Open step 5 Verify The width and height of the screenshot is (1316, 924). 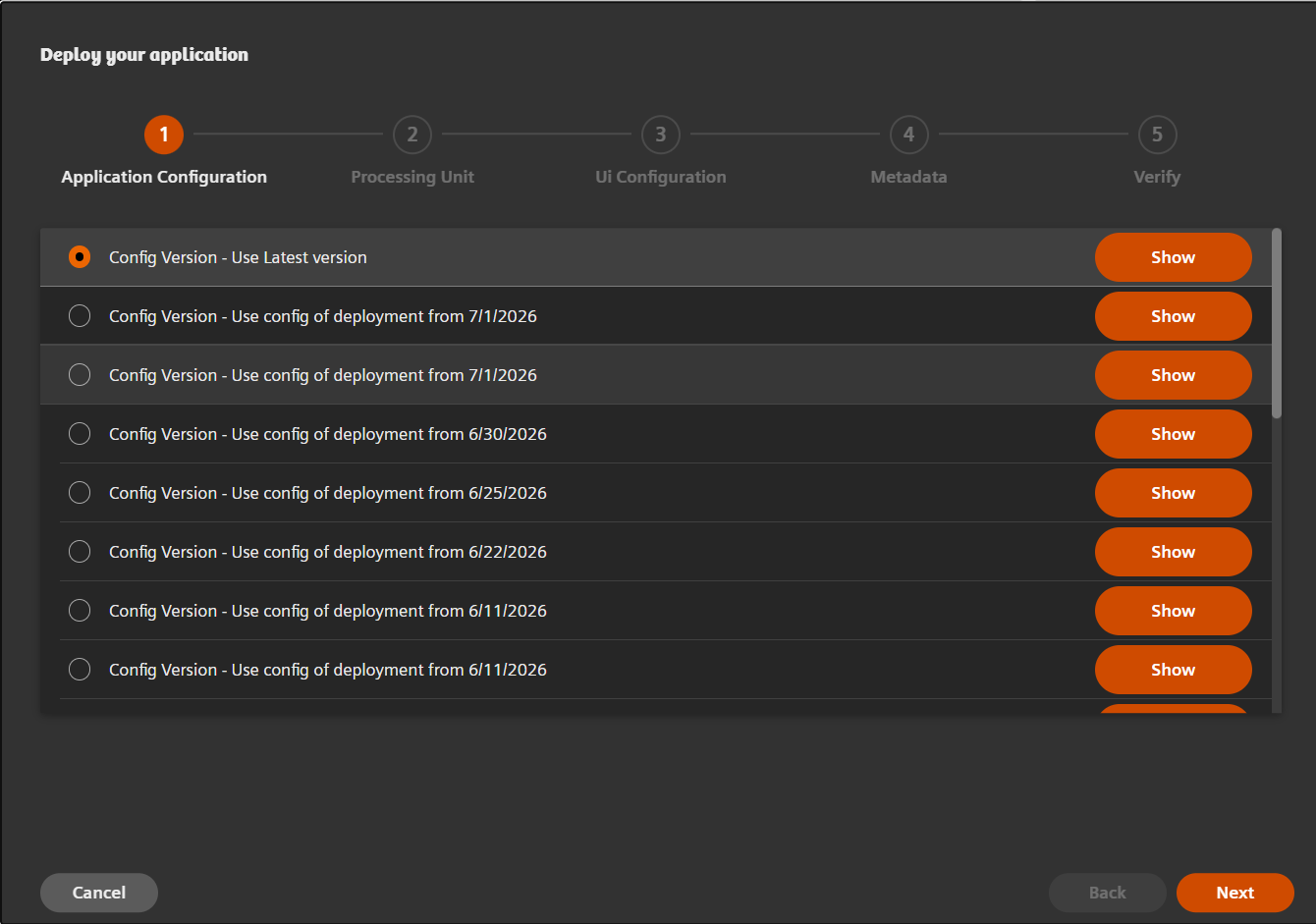[1157, 135]
